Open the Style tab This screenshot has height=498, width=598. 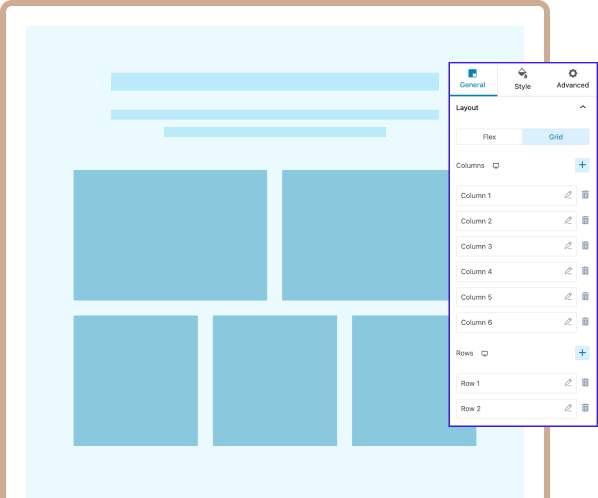(x=522, y=79)
